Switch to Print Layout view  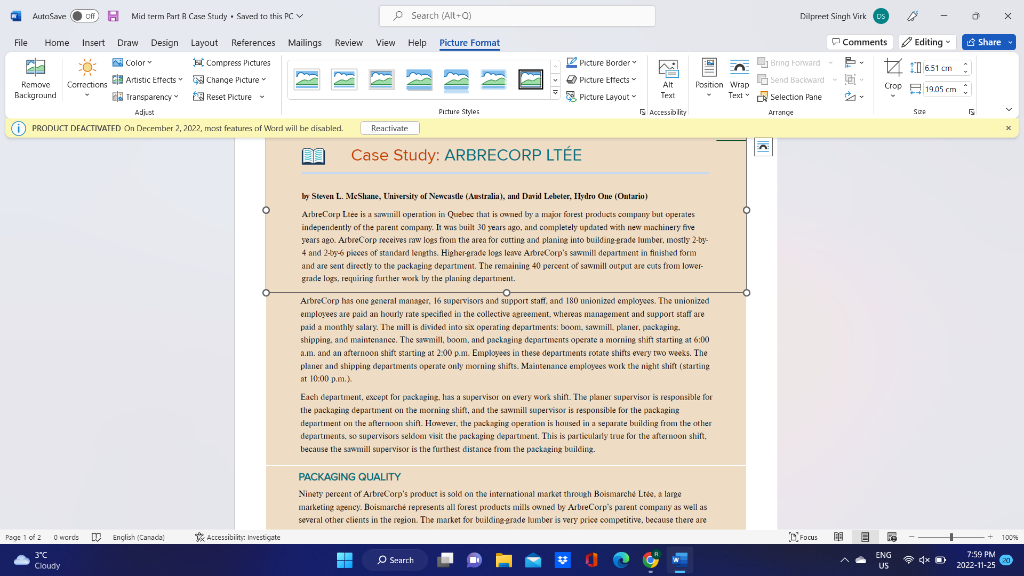click(865, 537)
